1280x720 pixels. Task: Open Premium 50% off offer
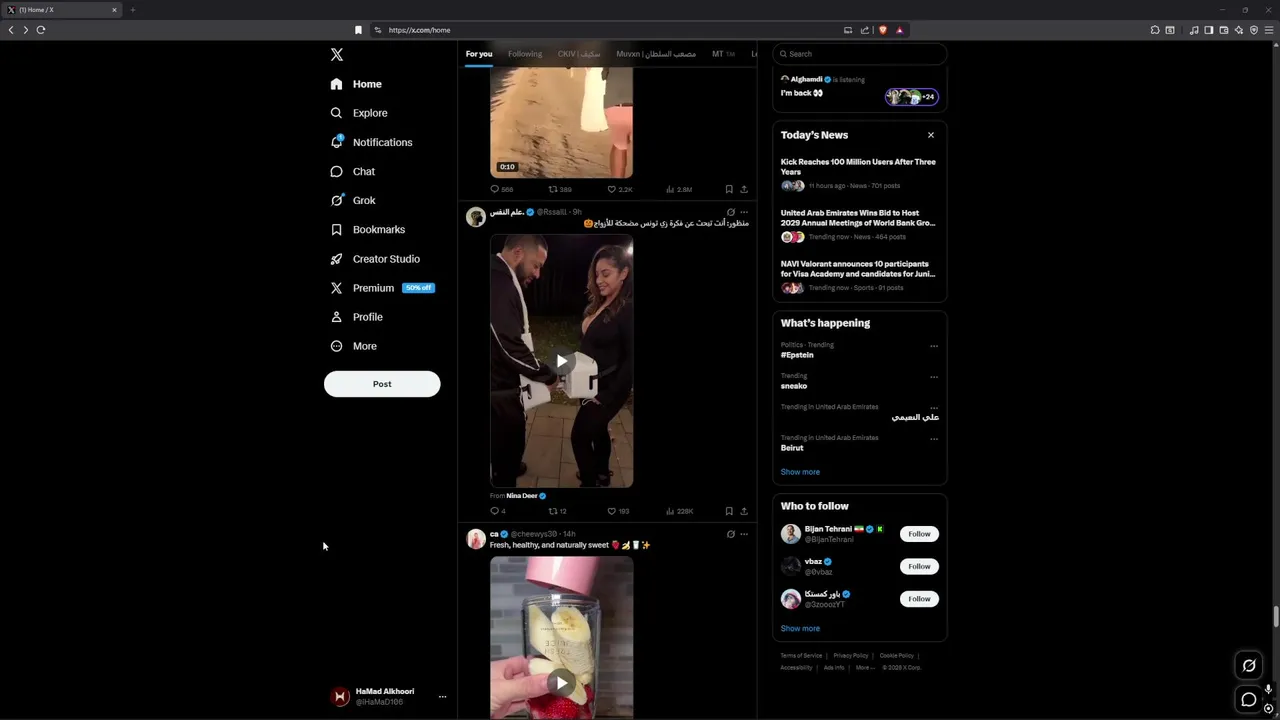[382, 287]
